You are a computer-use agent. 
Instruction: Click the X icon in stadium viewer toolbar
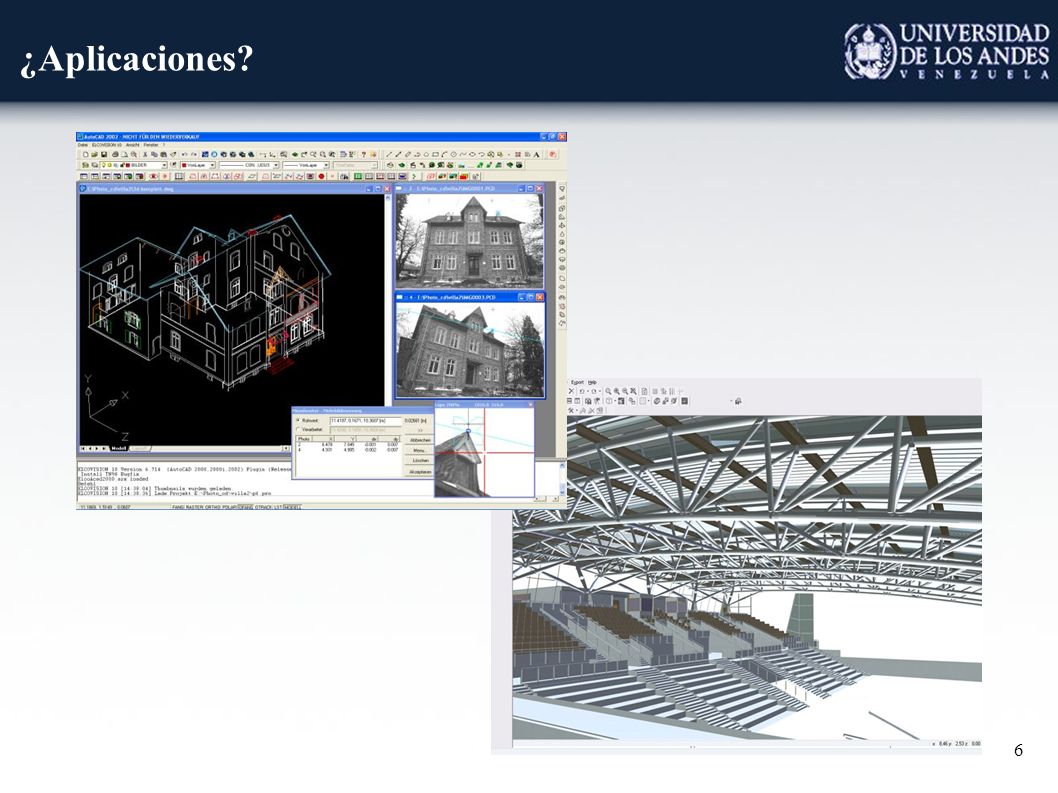coord(572,391)
